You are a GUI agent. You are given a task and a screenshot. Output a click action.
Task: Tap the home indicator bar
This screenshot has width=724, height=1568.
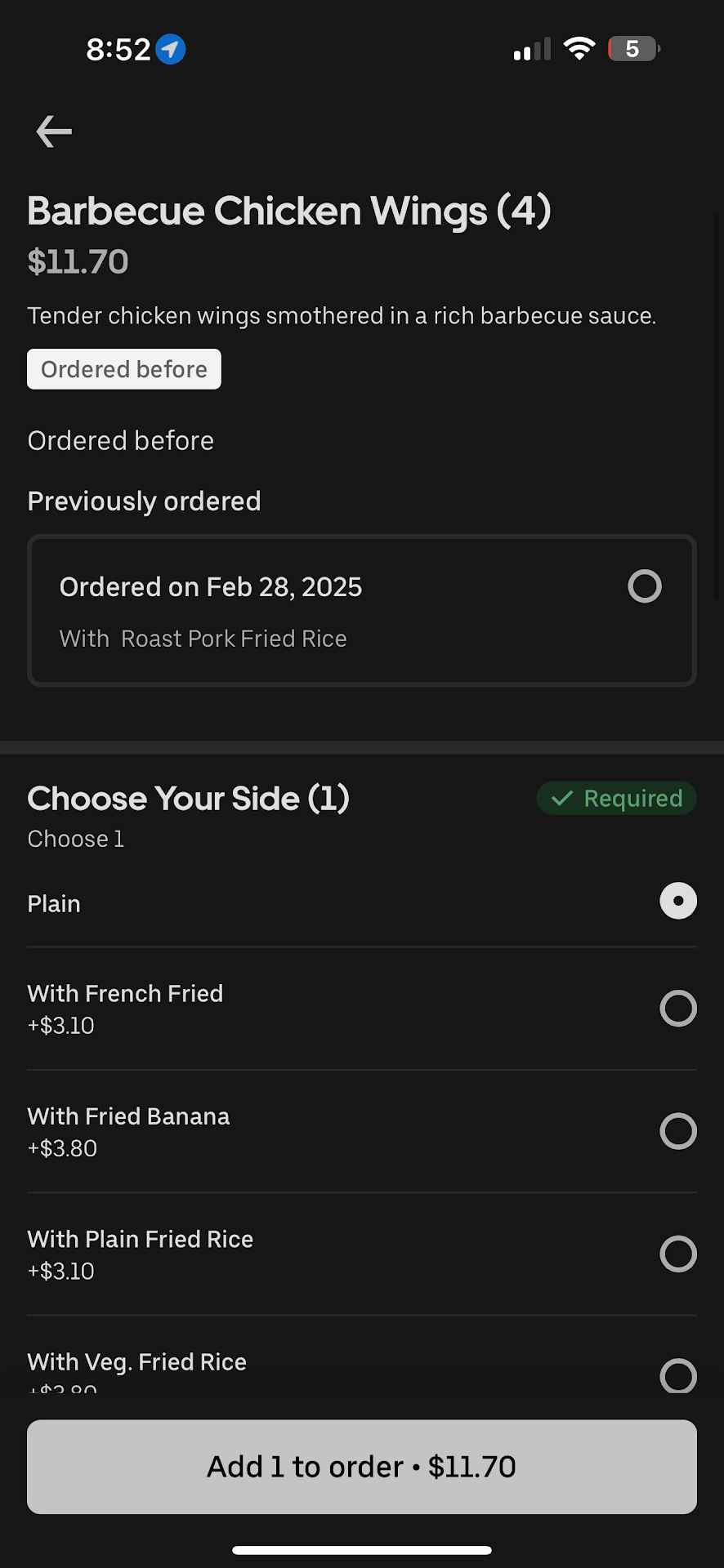(362, 1550)
